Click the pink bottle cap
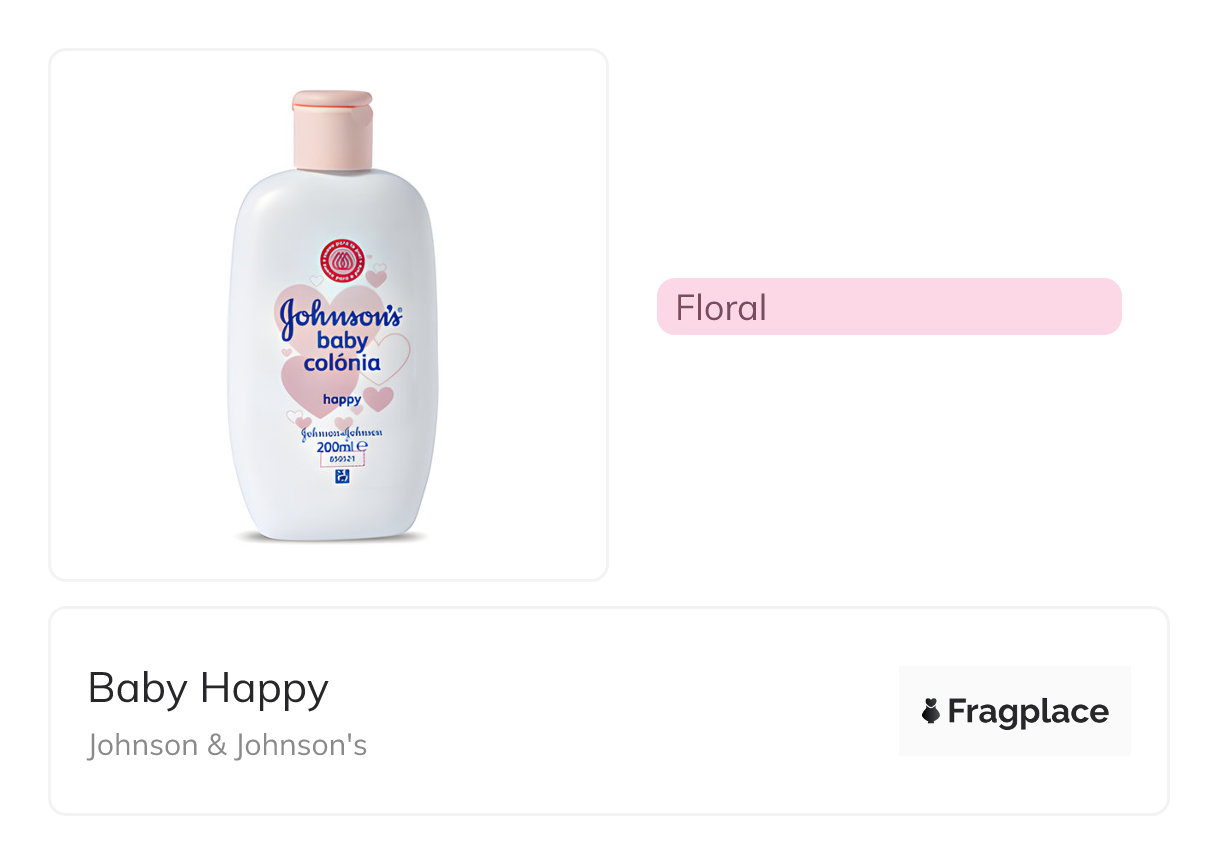Viewport: 1218px width, 864px height. [x=332, y=130]
